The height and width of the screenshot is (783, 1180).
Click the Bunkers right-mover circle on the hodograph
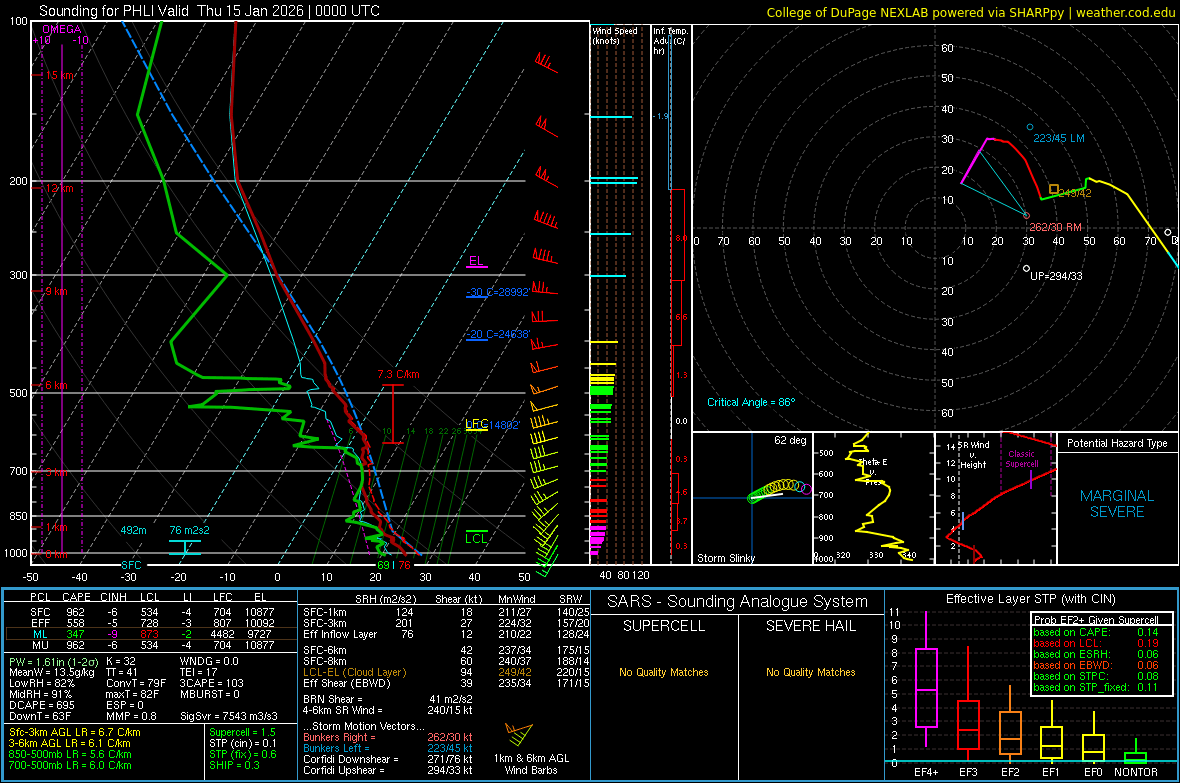click(1026, 215)
